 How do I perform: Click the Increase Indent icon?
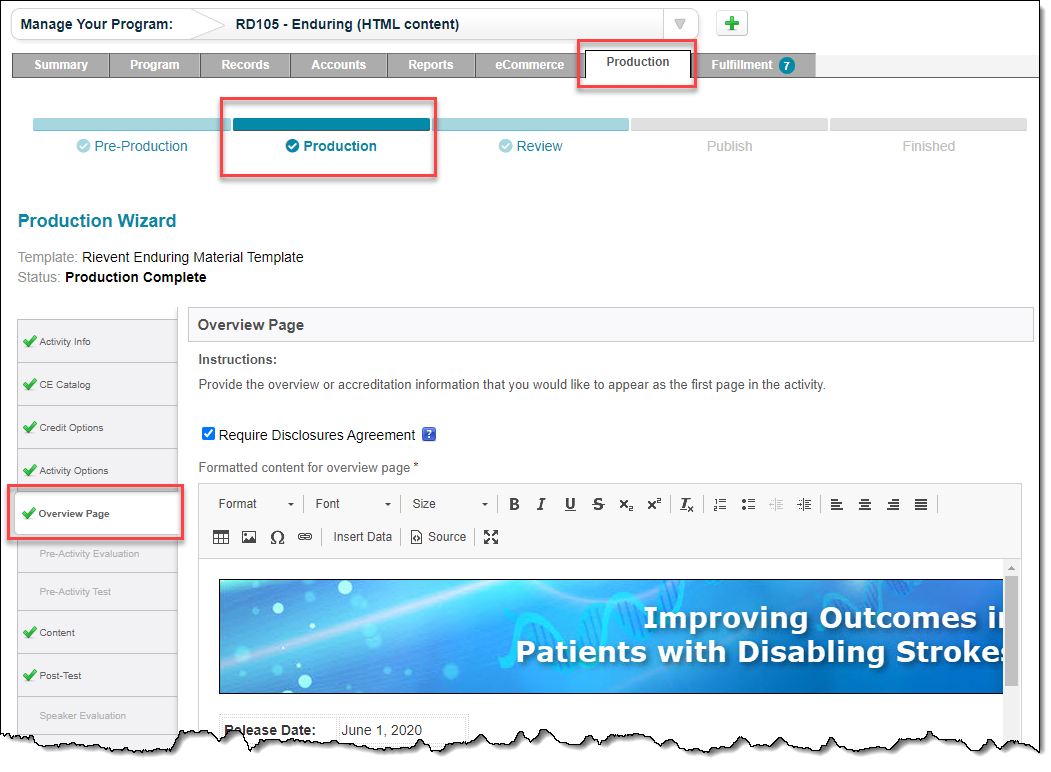click(804, 504)
